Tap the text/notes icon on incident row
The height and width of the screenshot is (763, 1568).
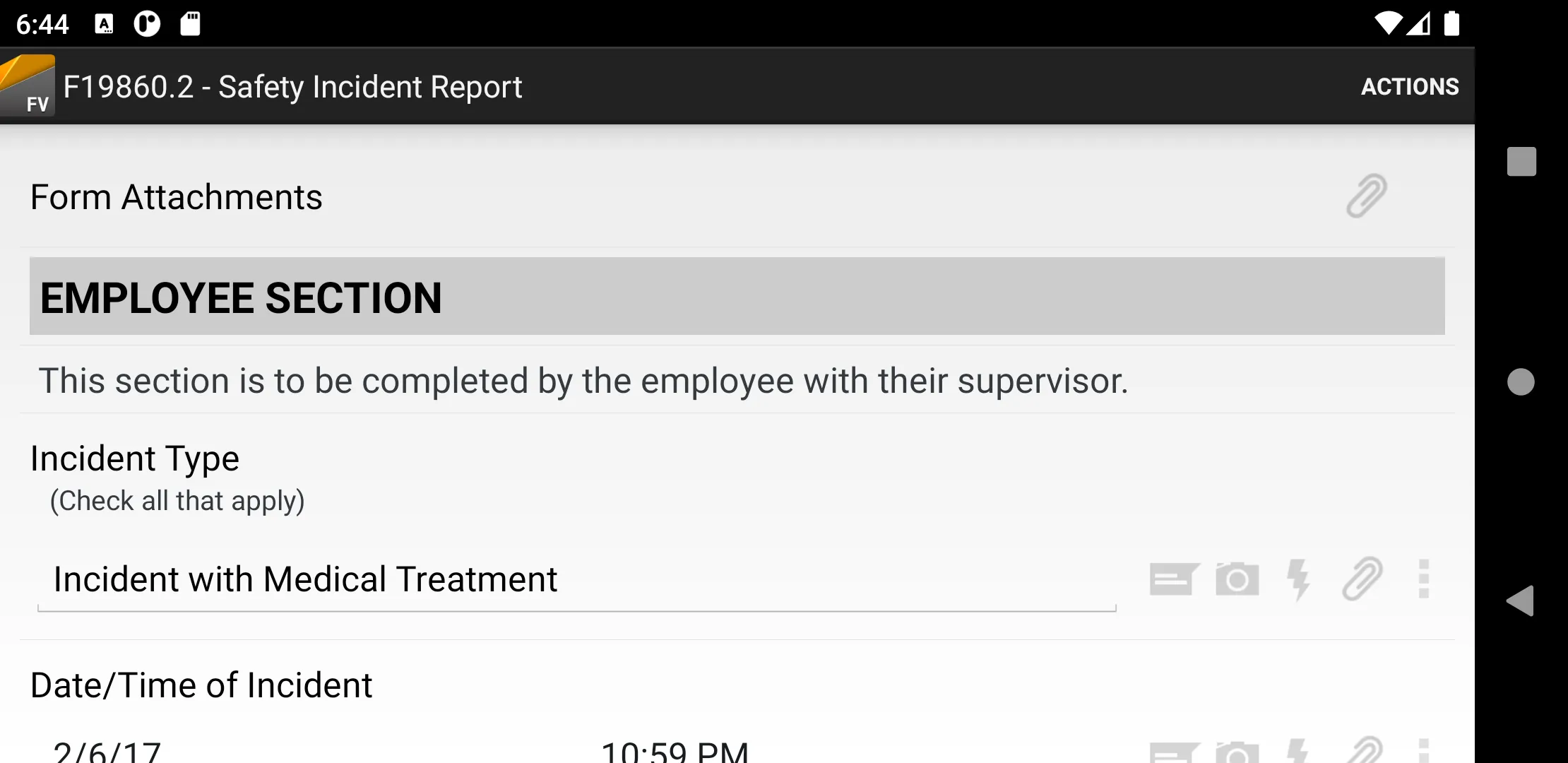(x=1172, y=578)
